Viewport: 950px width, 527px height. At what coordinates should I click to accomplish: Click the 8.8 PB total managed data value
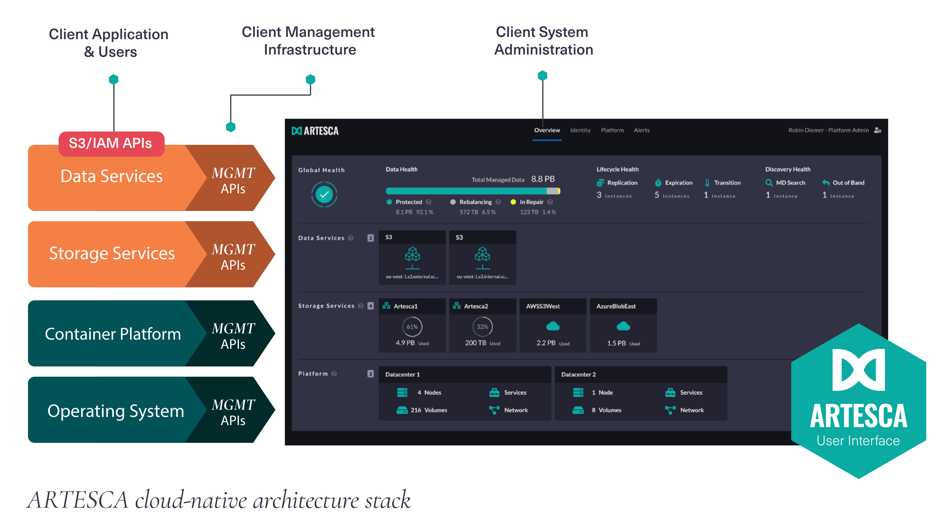click(543, 179)
